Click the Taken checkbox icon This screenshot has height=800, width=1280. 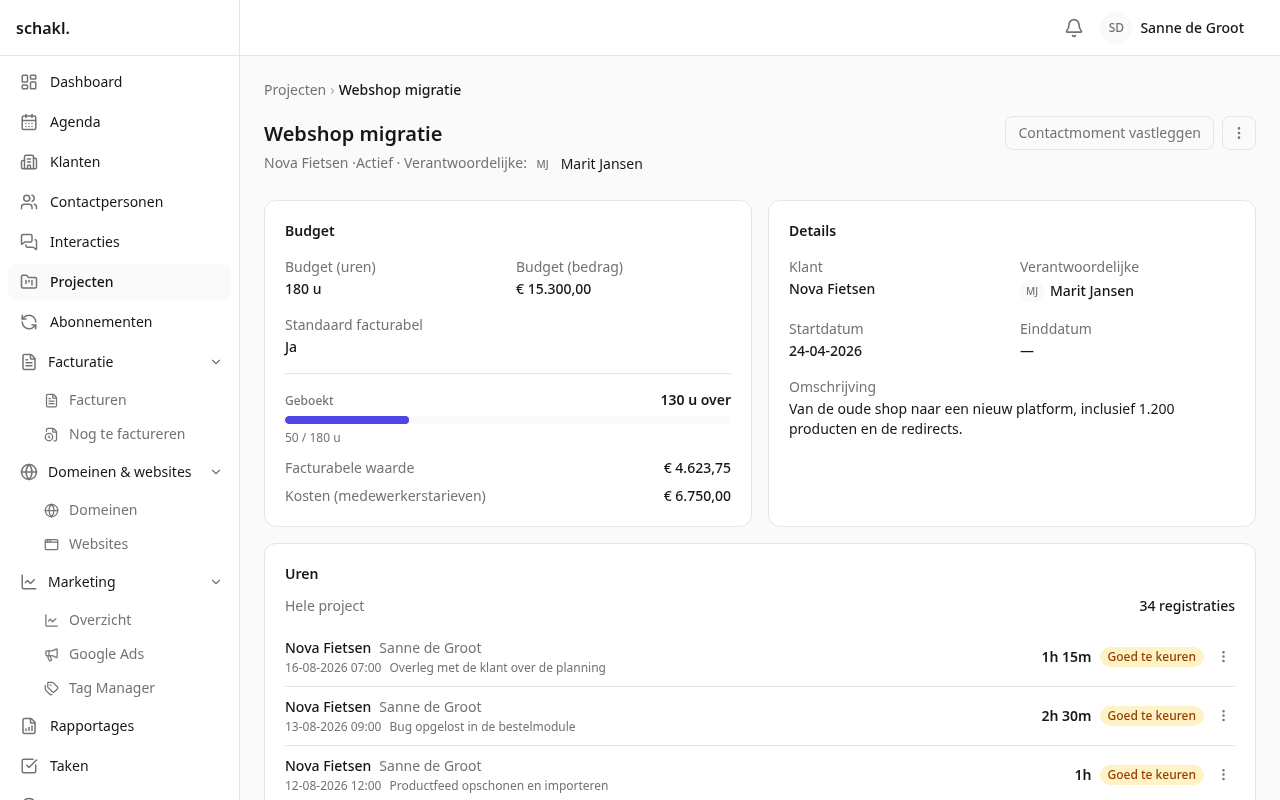(x=29, y=766)
